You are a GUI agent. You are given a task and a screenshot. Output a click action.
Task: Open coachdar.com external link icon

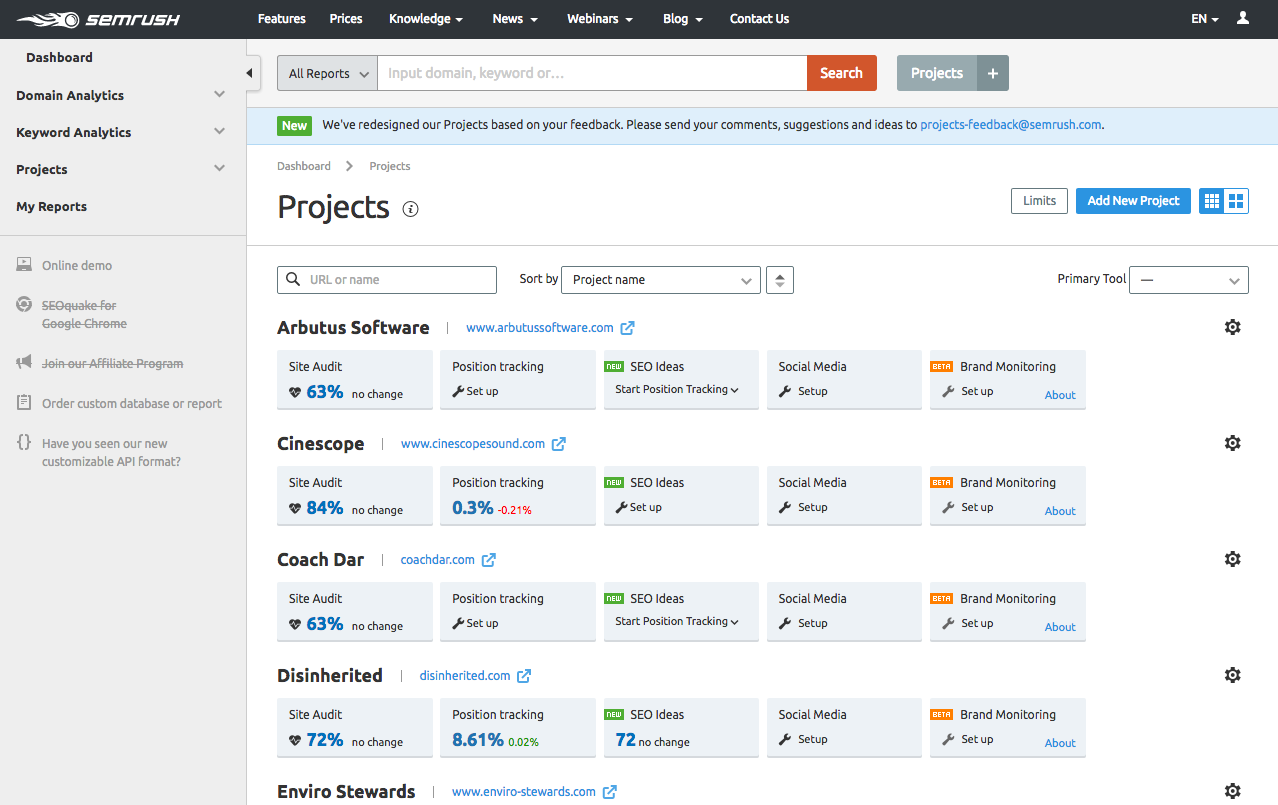(x=489, y=560)
